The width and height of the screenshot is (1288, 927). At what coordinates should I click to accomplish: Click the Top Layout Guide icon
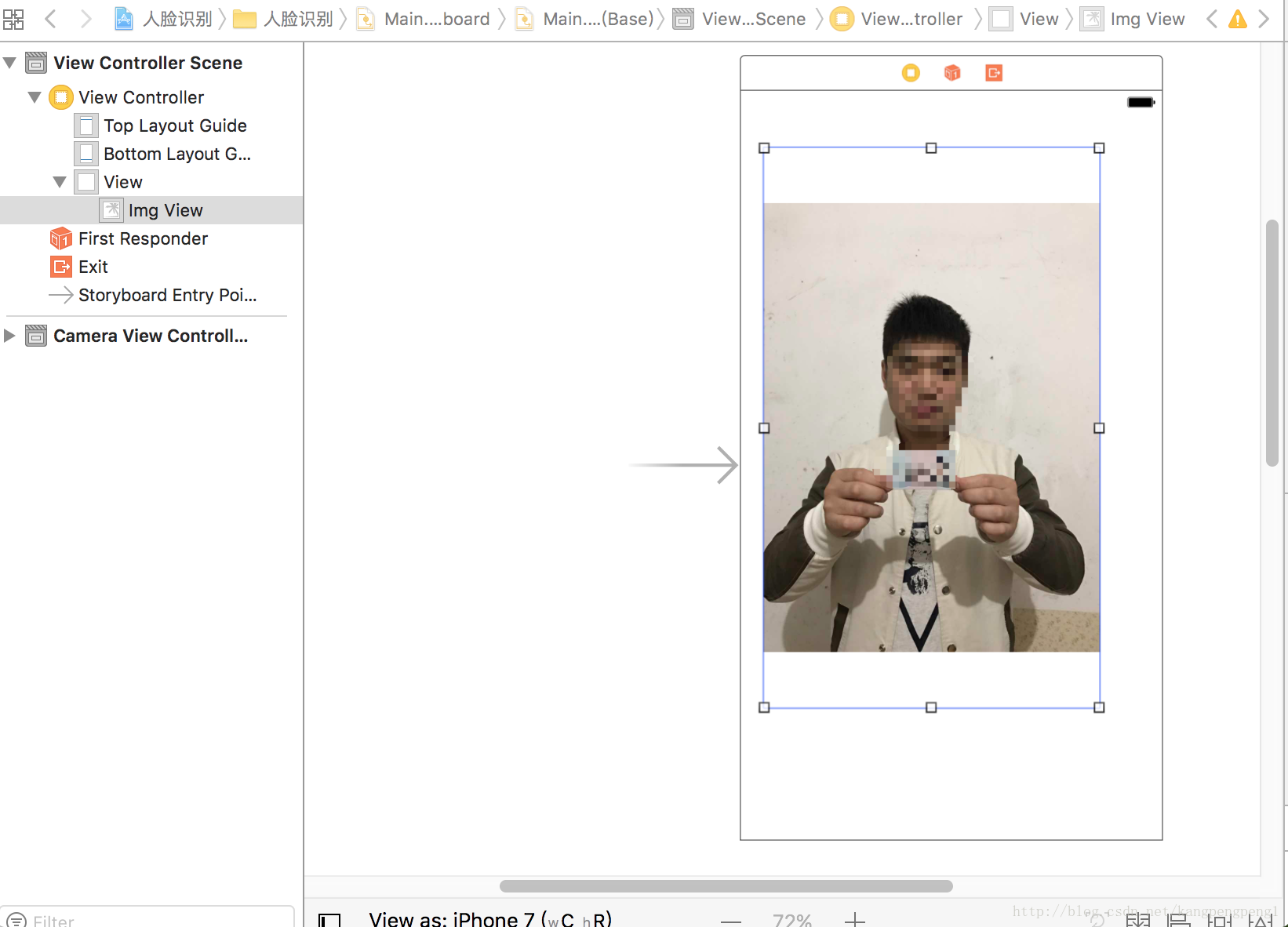[x=86, y=125]
